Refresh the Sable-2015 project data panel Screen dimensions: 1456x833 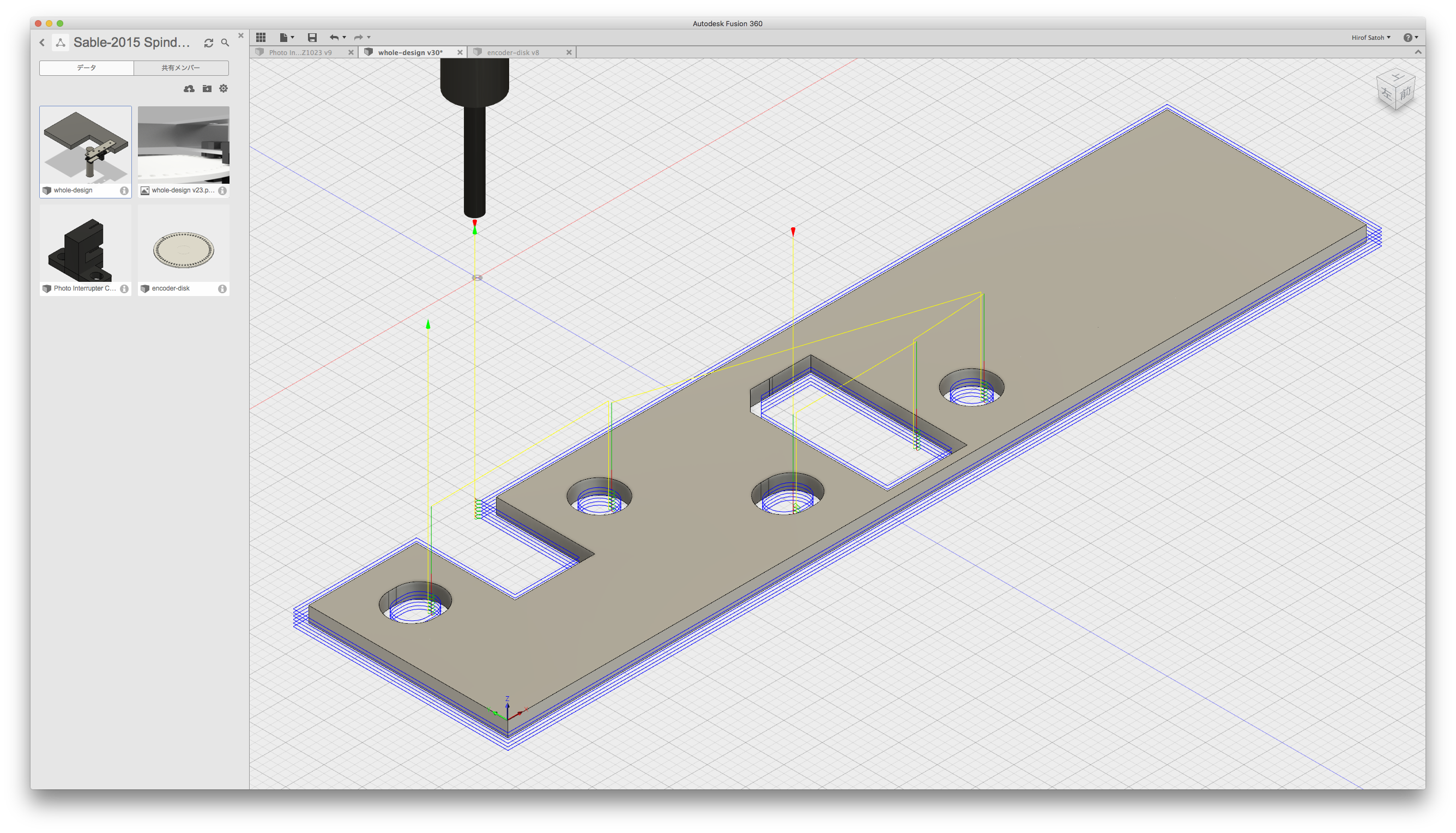[x=209, y=43]
